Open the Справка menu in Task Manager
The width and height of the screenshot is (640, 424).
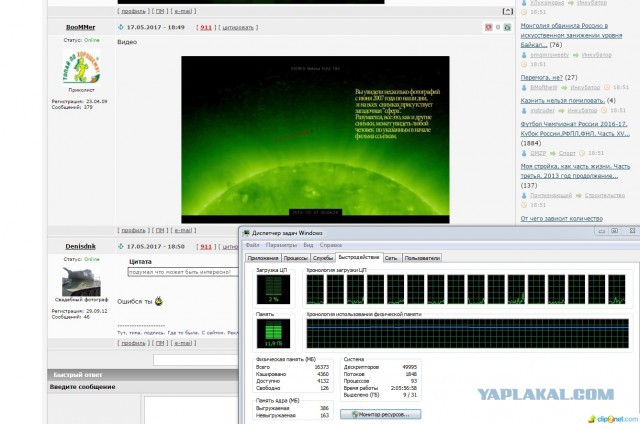[x=330, y=245]
